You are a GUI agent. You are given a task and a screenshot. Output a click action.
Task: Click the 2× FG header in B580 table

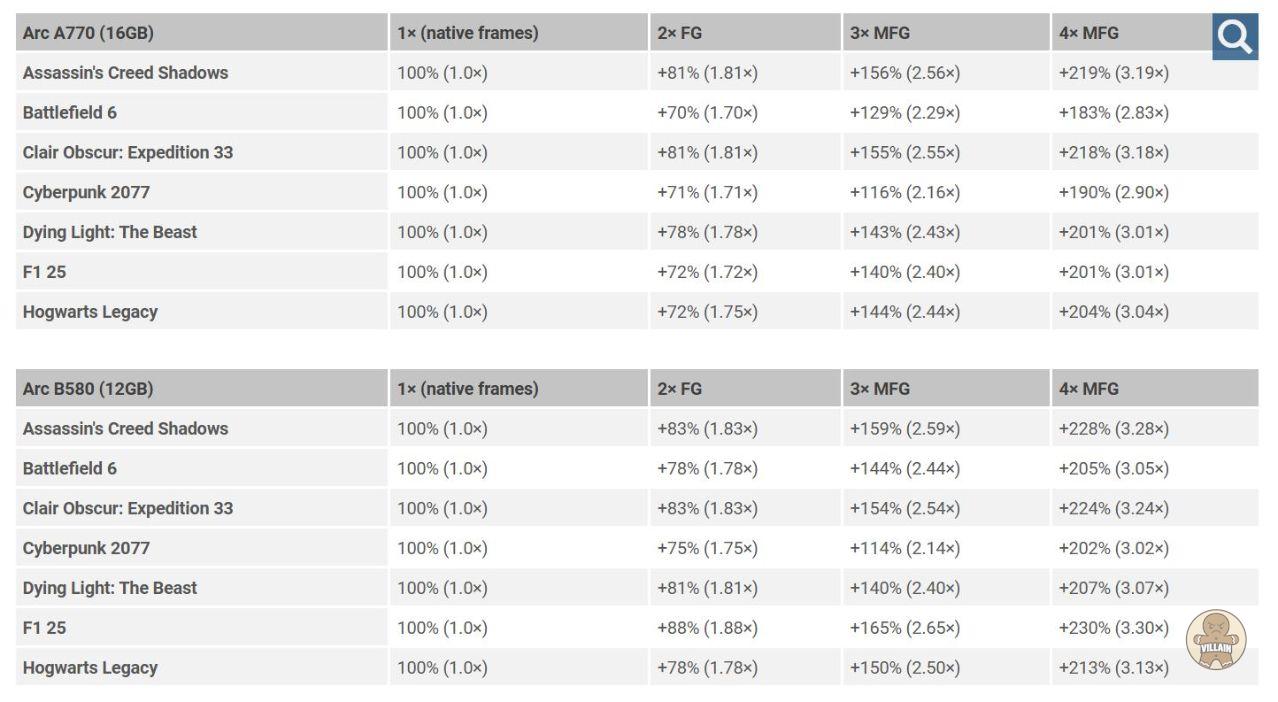tap(680, 389)
